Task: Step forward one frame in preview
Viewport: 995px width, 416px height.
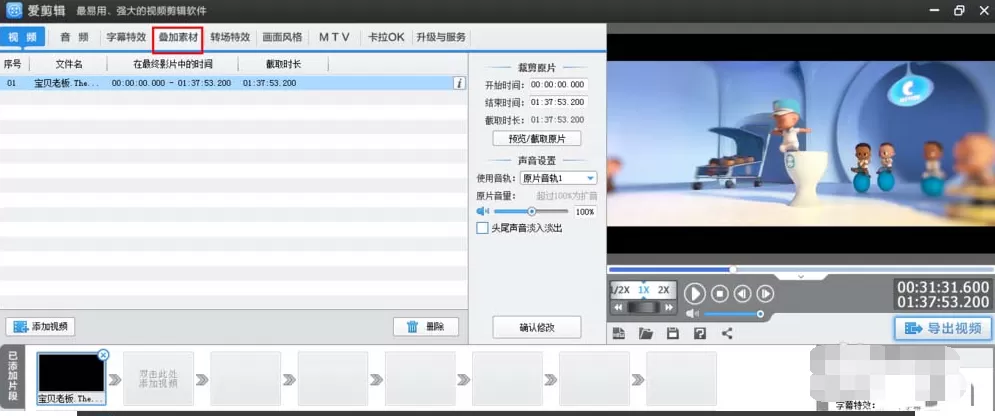Action: pyautogui.click(x=765, y=294)
